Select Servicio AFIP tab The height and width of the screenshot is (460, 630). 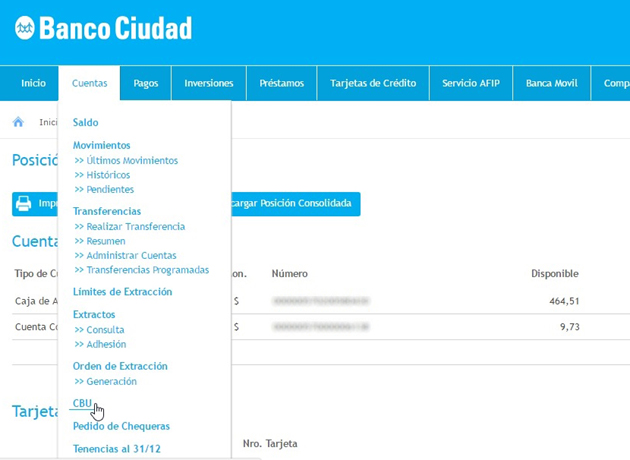(471, 84)
